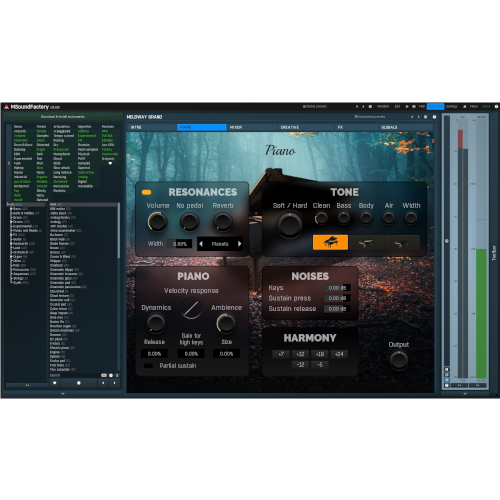Viewport: 500px width, 500px height.
Task: Click the home icon in top bar
Action: coord(465,107)
